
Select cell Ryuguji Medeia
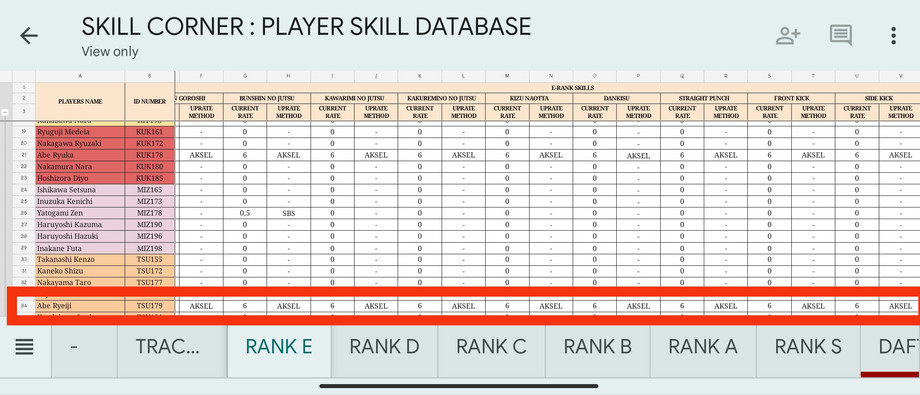click(80, 132)
